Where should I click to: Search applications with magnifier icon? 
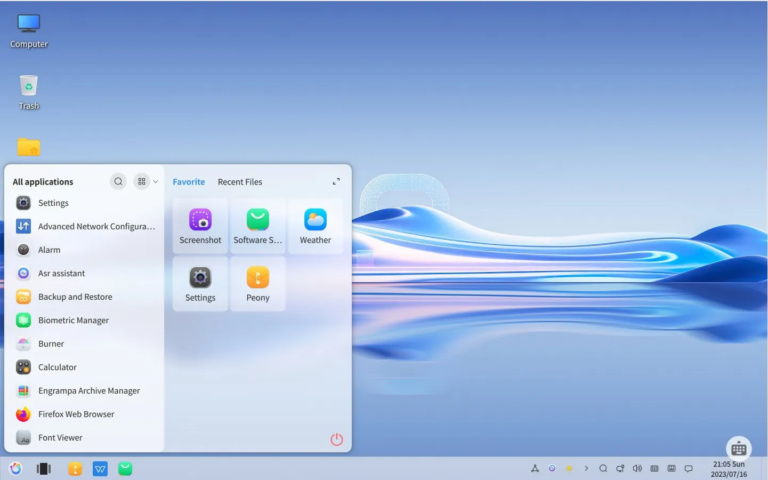point(118,182)
